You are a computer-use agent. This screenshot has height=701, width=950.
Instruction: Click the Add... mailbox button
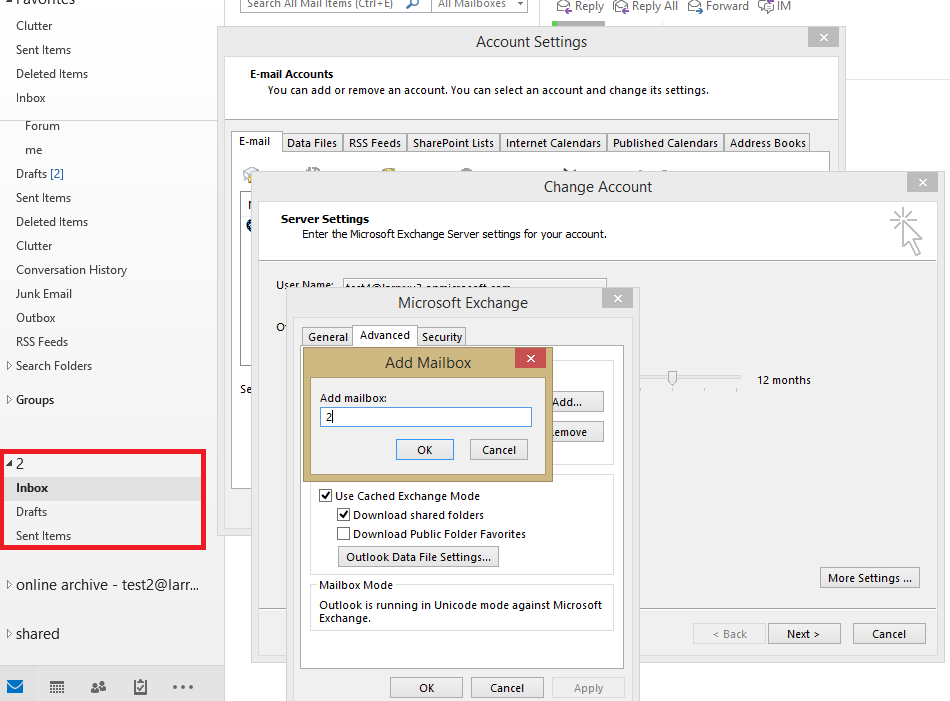577,402
